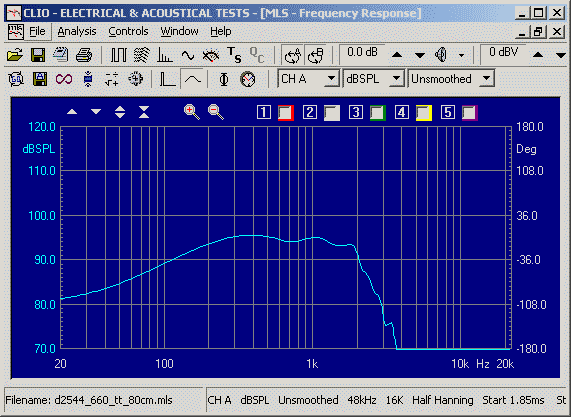Shift graph curve up with single up arrow
This screenshot has width=571, height=417.
point(72,112)
